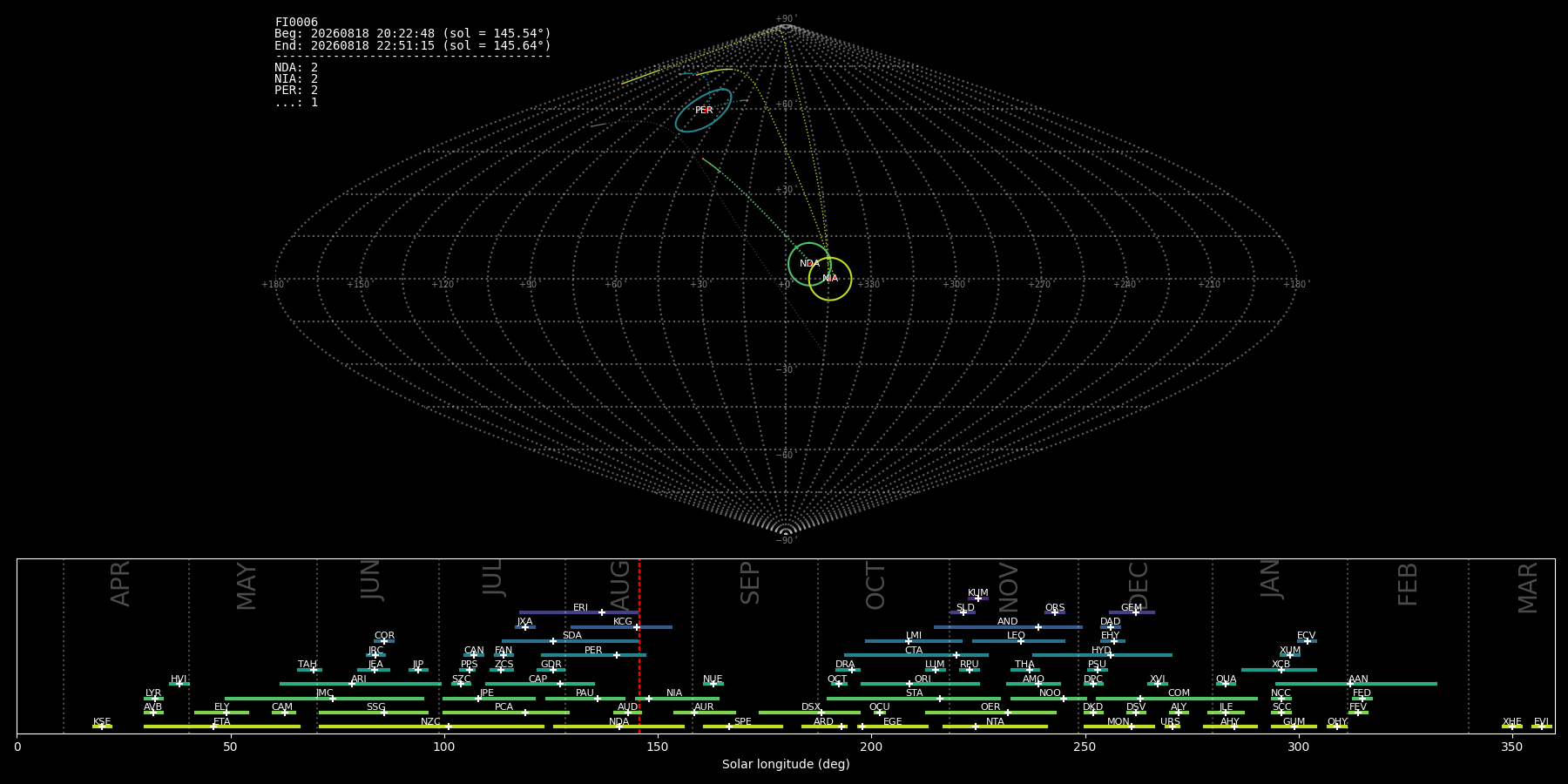Click the CAP shower label in the timeline
This screenshot has height=784, width=1568.
538,679
